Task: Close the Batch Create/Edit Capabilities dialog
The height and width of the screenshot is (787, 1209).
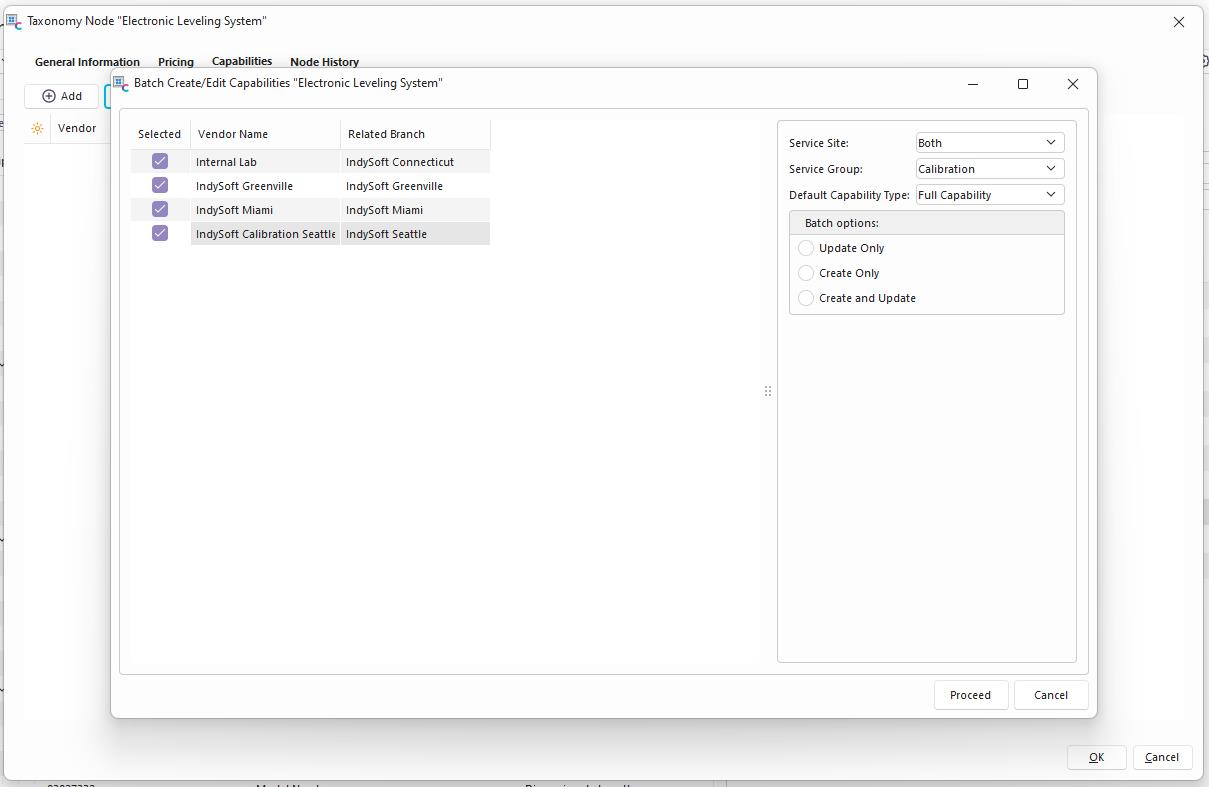Action: coord(1072,84)
